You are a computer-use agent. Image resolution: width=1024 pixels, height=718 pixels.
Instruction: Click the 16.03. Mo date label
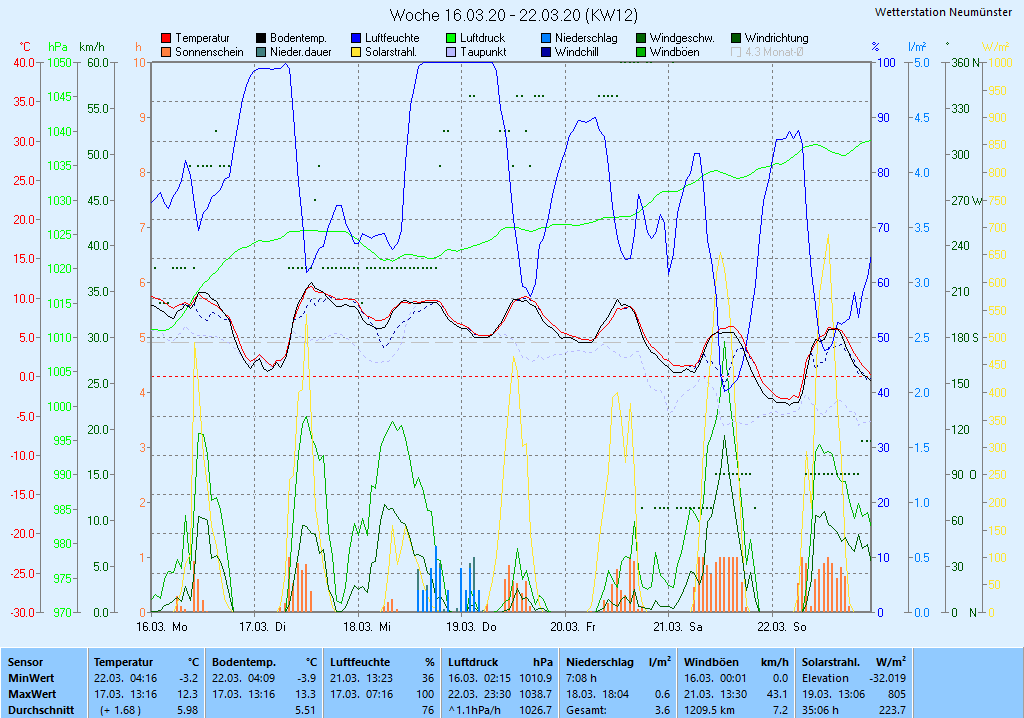(x=161, y=627)
